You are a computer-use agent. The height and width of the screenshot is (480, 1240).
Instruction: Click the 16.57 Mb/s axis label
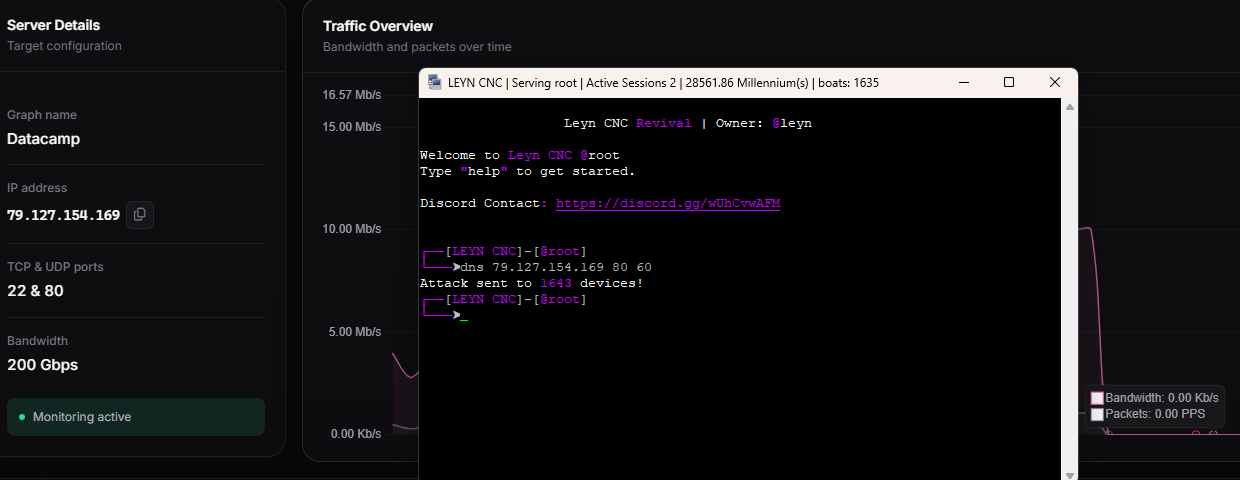tap(352, 95)
